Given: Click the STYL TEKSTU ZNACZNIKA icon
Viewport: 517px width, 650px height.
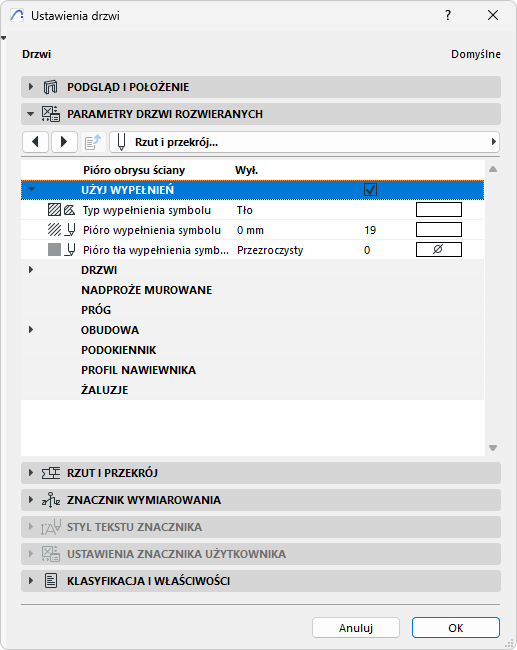Looking at the screenshot, I should 51,527.
